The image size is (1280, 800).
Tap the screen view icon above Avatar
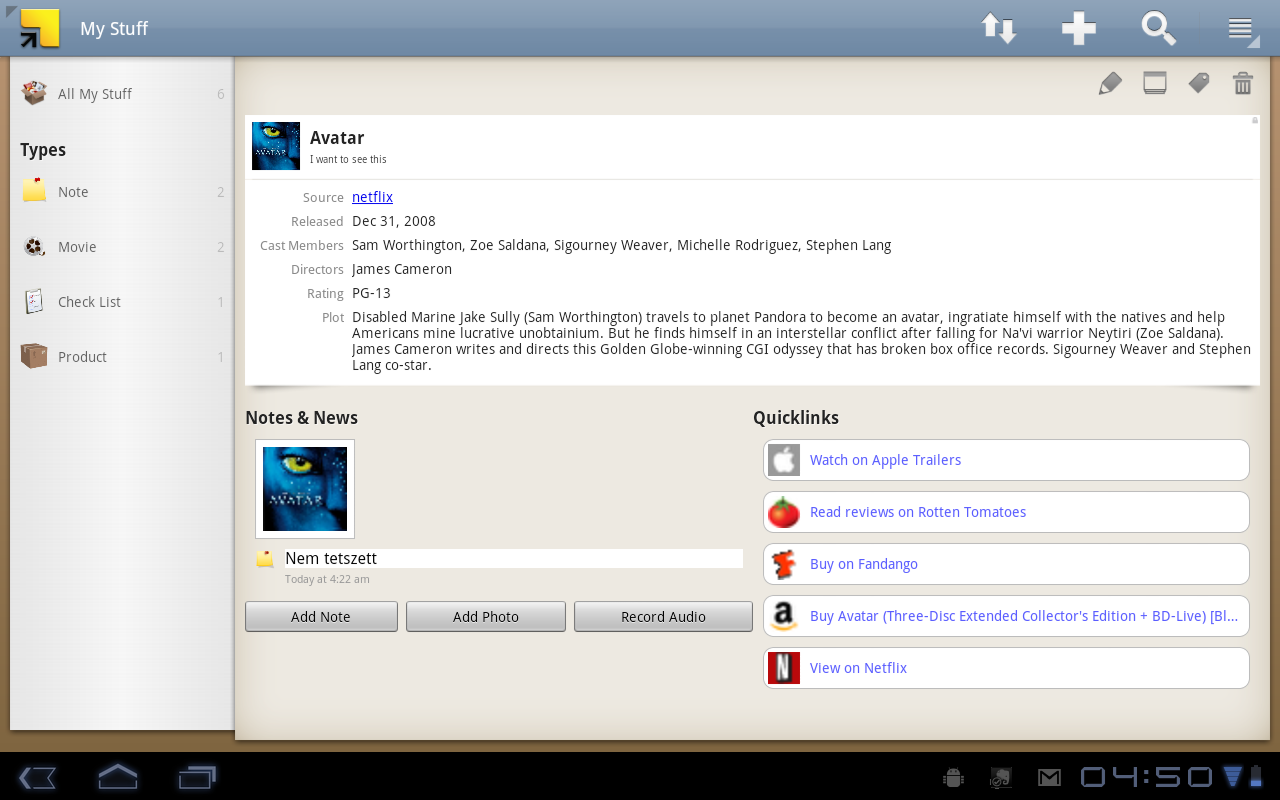click(x=1155, y=83)
